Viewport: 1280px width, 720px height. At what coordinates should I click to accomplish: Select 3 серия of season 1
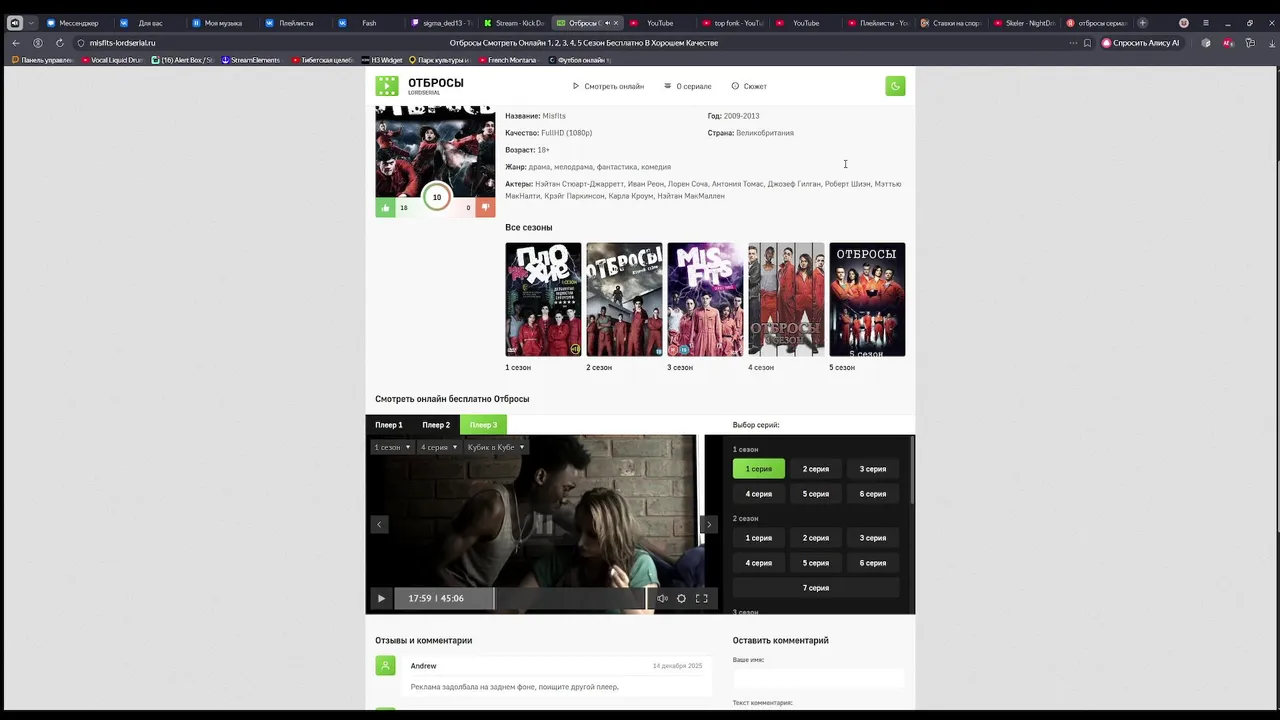coord(873,469)
